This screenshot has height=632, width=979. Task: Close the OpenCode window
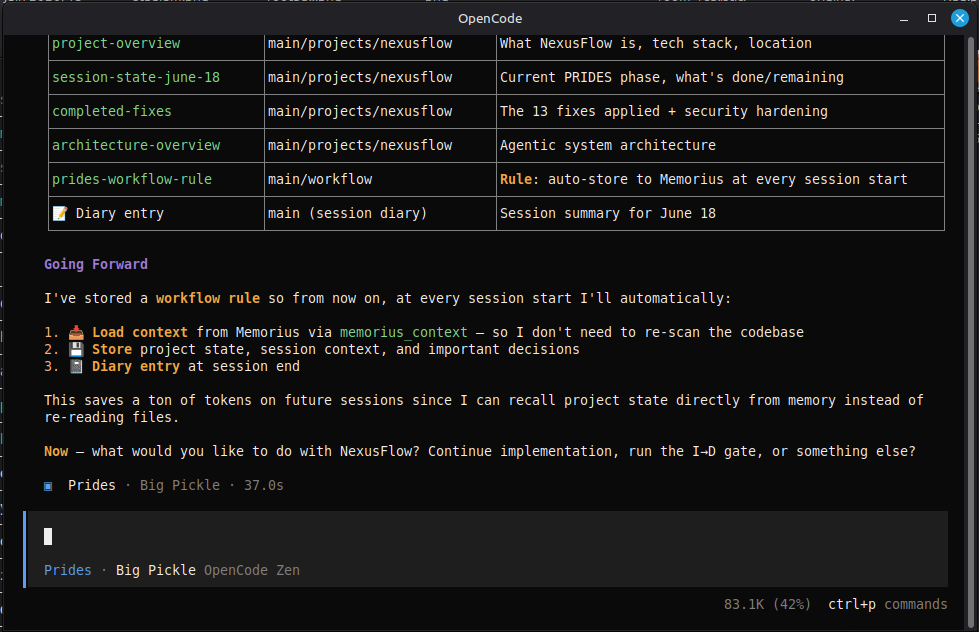pos(960,19)
